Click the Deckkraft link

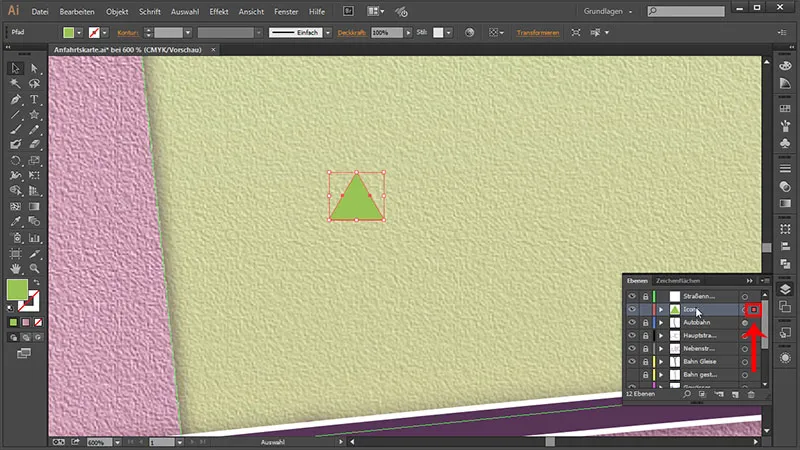[x=352, y=33]
